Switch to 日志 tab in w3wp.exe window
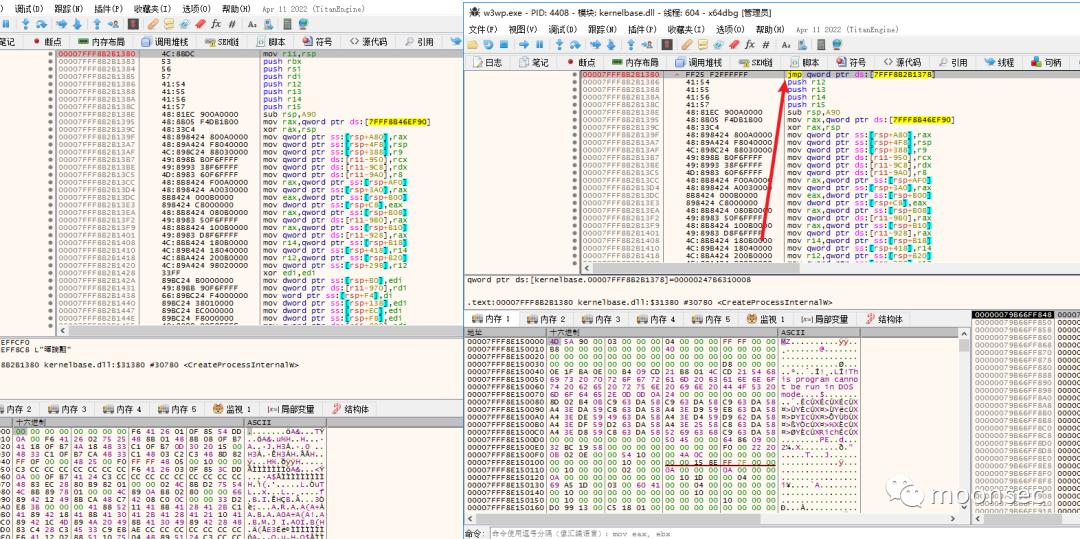Screen dimensions: 1080x539 pos(487,63)
